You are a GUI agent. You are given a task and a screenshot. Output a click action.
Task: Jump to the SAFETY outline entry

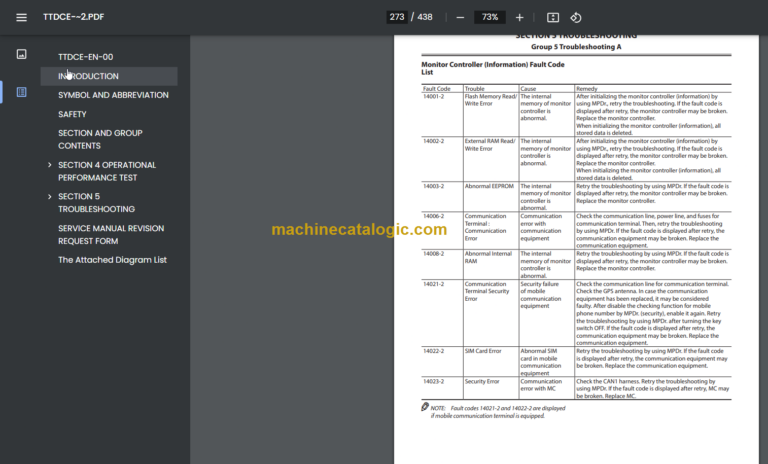(x=72, y=114)
